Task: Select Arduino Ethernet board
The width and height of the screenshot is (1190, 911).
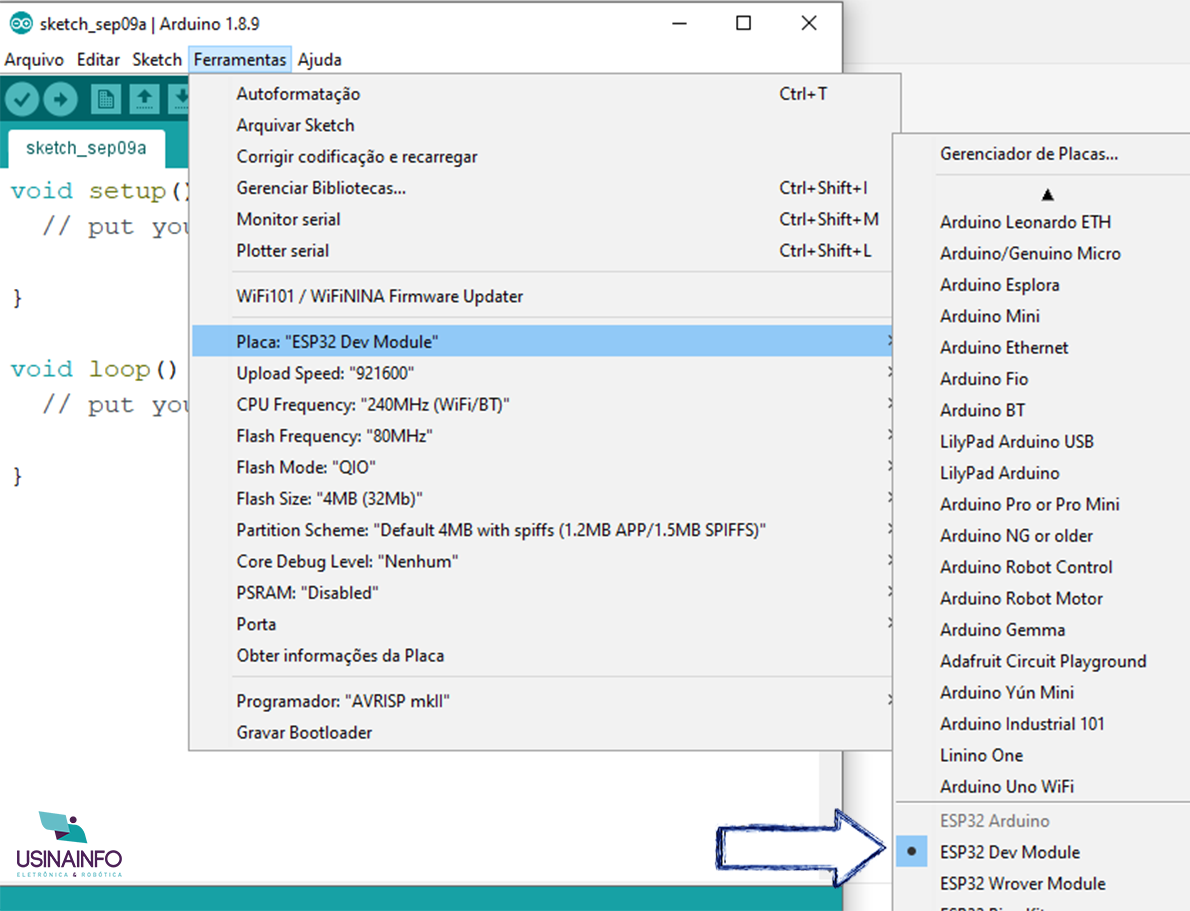Action: (1043, 348)
